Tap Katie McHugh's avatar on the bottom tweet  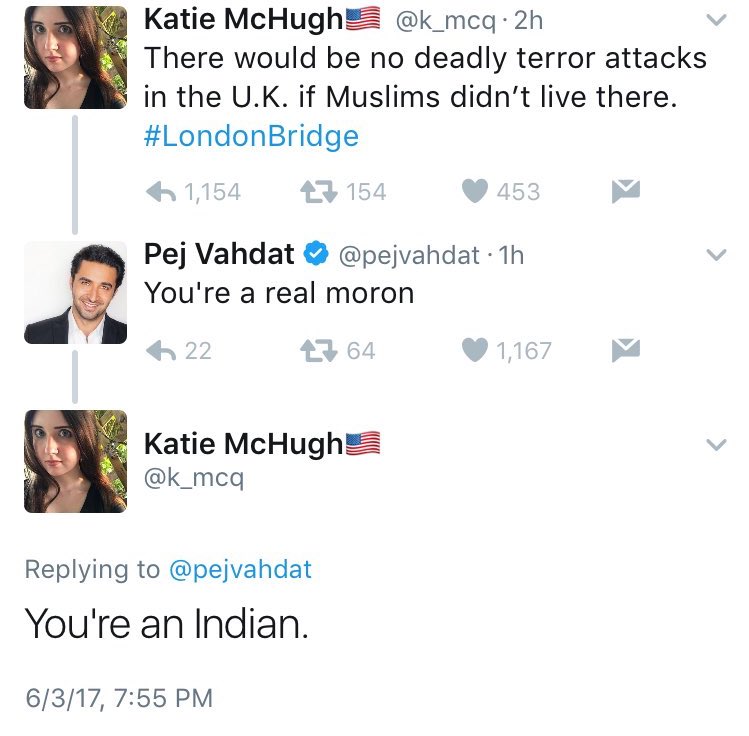coord(75,461)
